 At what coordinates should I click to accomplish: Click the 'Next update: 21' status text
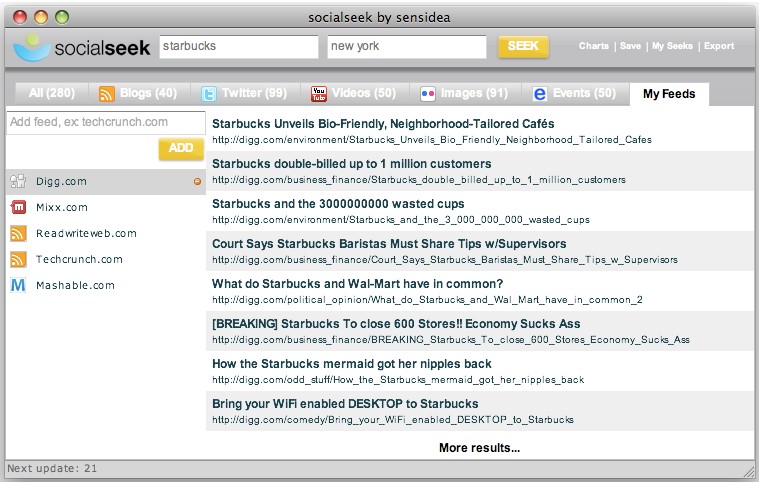(52, 468)
